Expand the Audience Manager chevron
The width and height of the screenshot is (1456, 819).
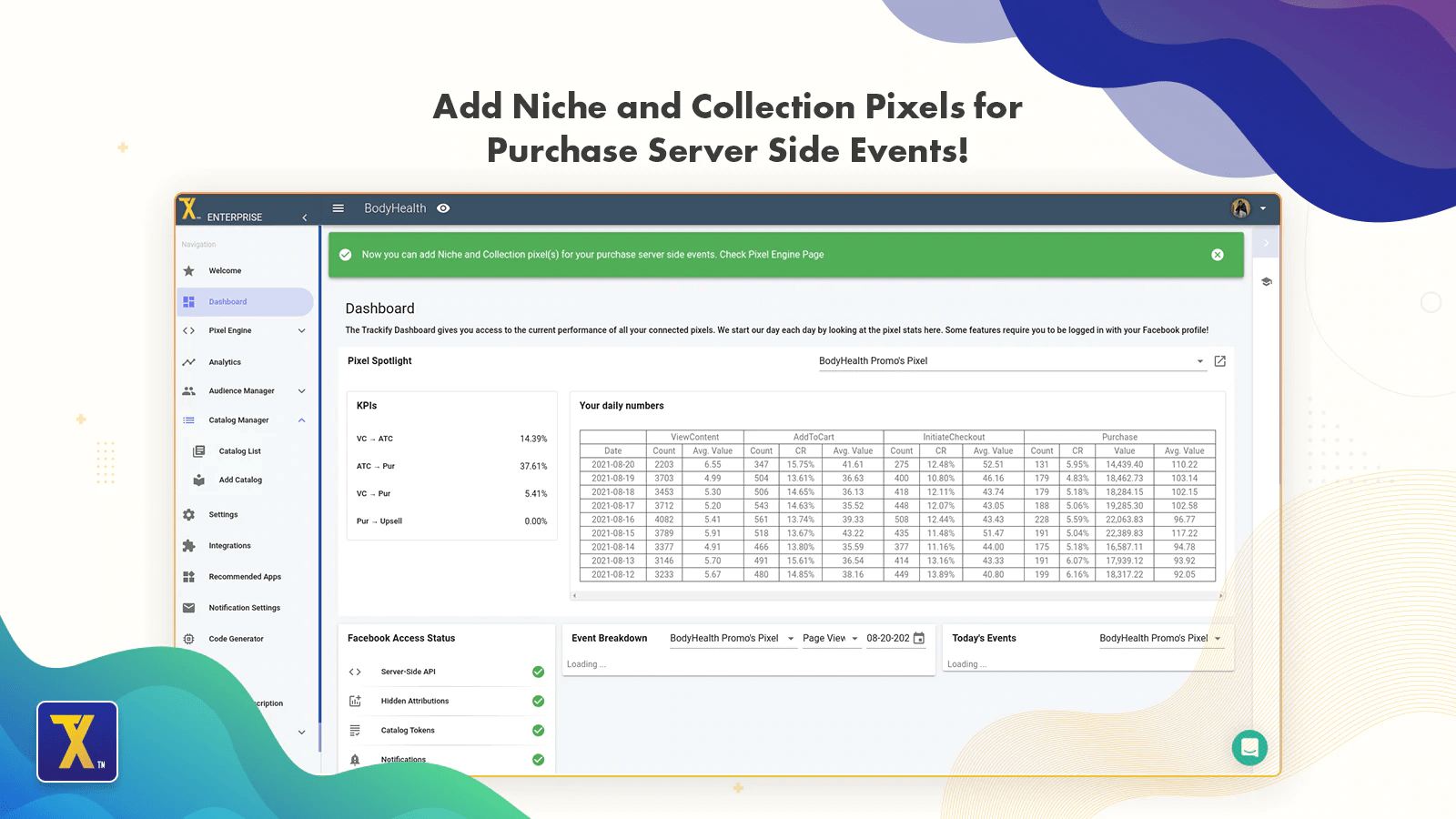coord(302,391)
